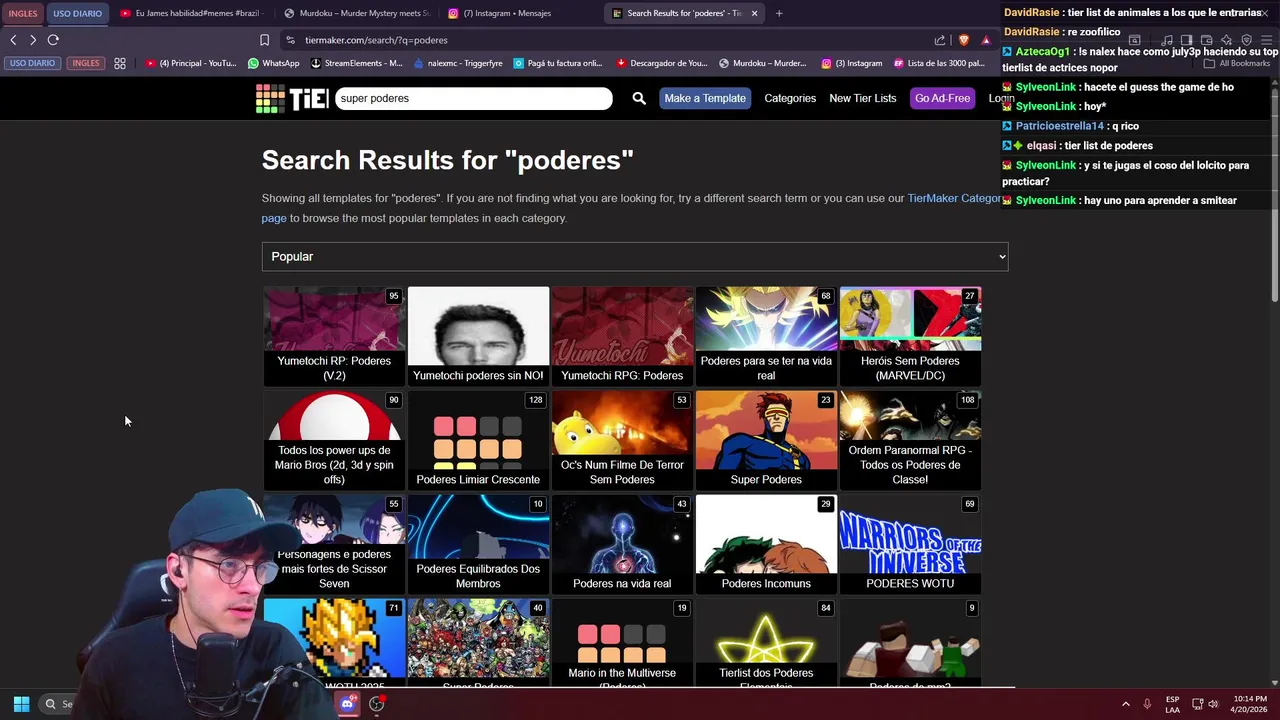Bookmark this page via the bookmark icon
The height and width of the screenshot is (720, 1280).
pos(264,40)
